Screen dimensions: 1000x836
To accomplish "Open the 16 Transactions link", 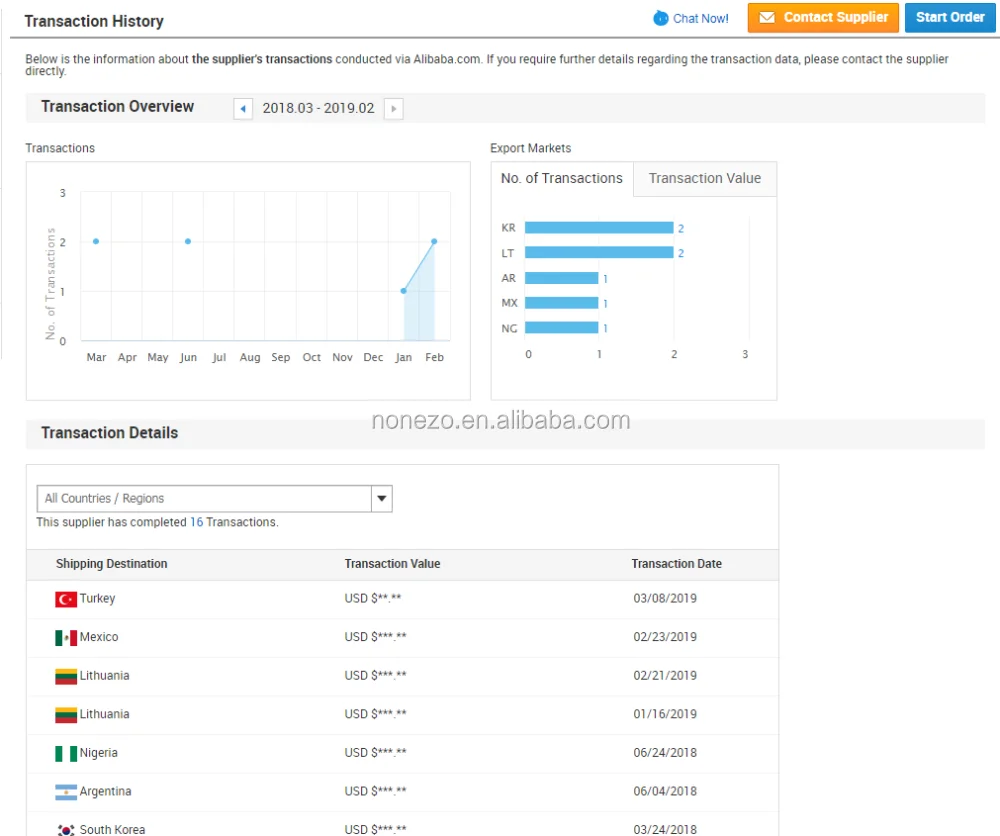I will tap(197, 522).
